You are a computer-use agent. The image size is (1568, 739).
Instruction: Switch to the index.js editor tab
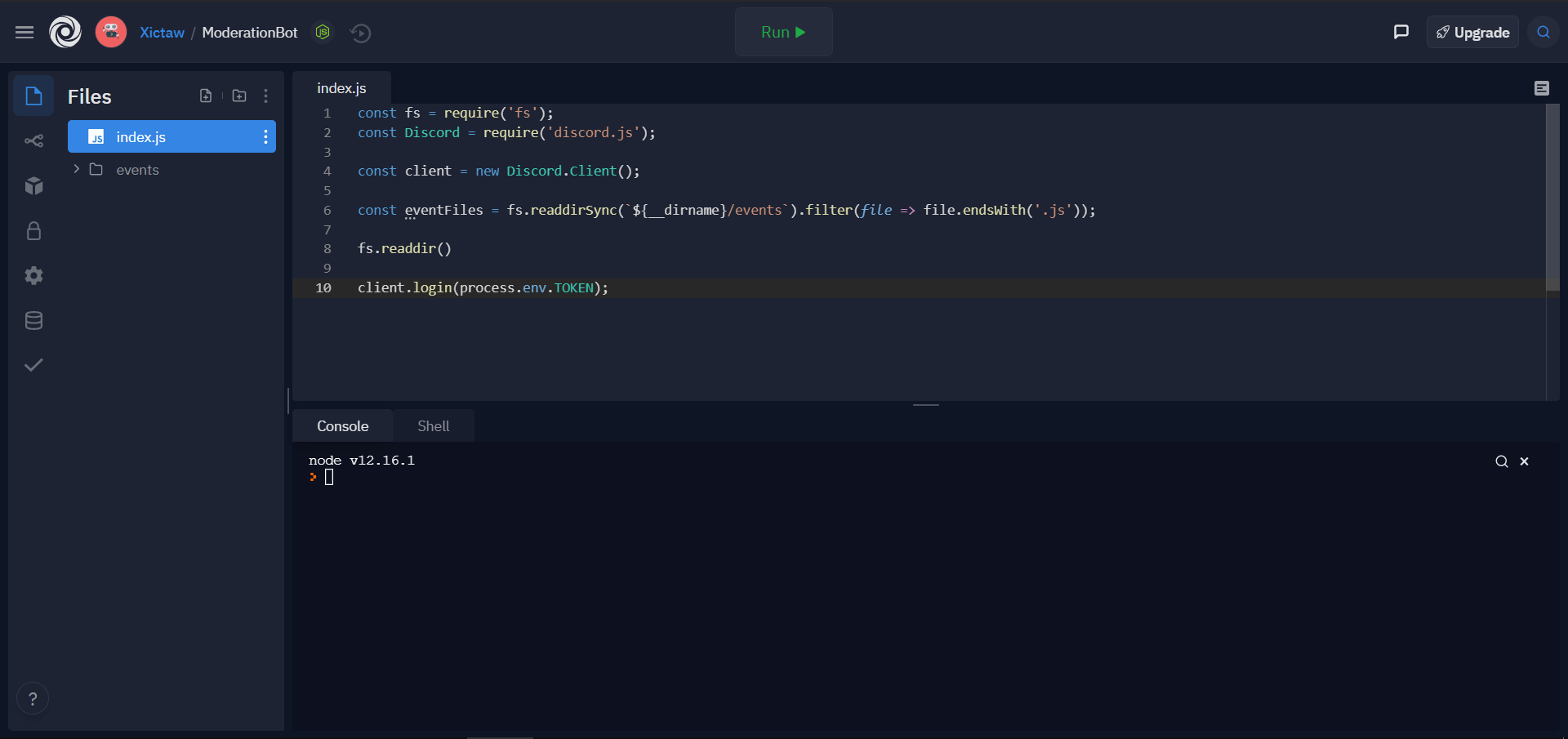[x=341, y=88]
